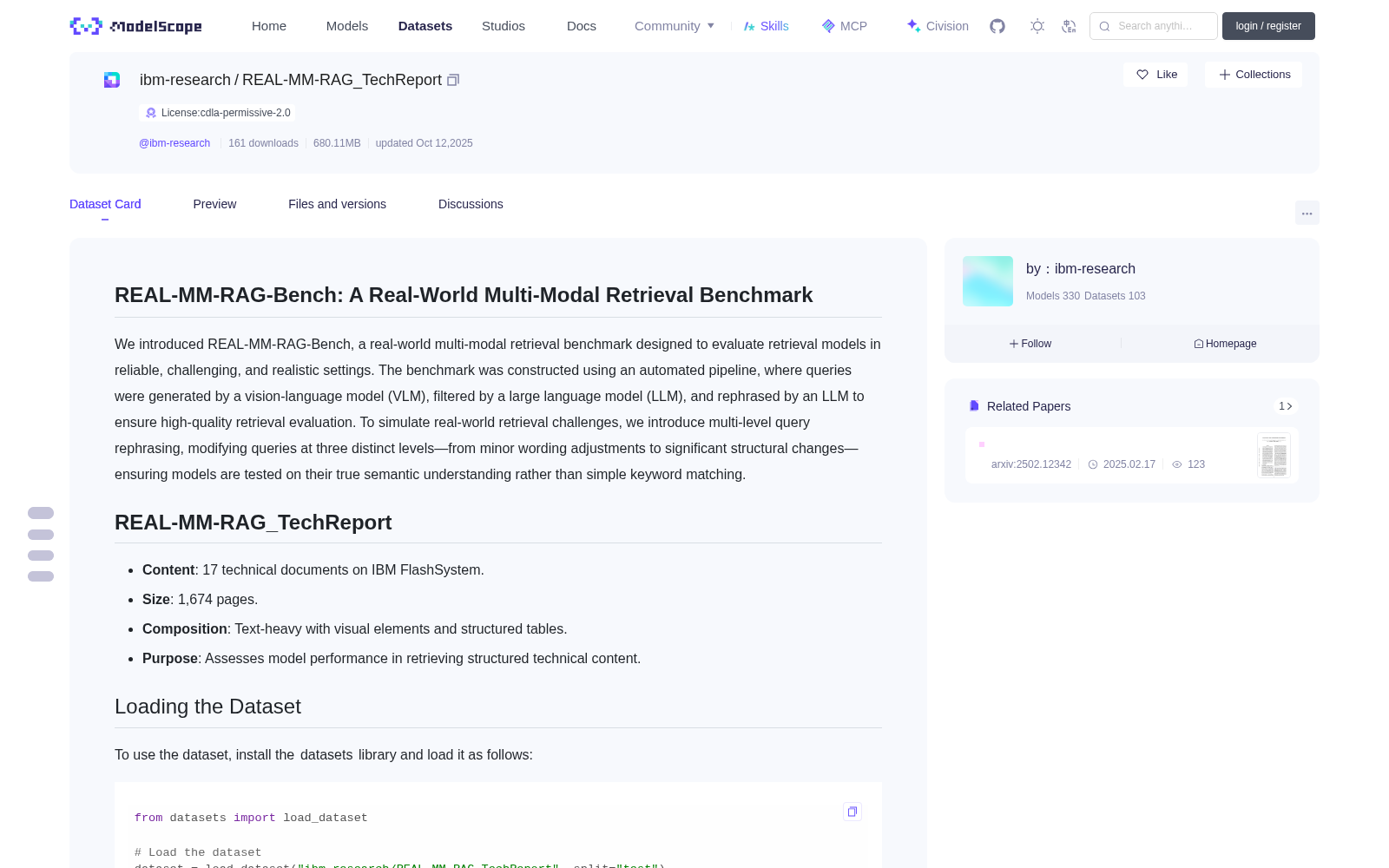Switch language with the translate icon
This screenshot has height=868, width=1389.
click(1070, 26)
